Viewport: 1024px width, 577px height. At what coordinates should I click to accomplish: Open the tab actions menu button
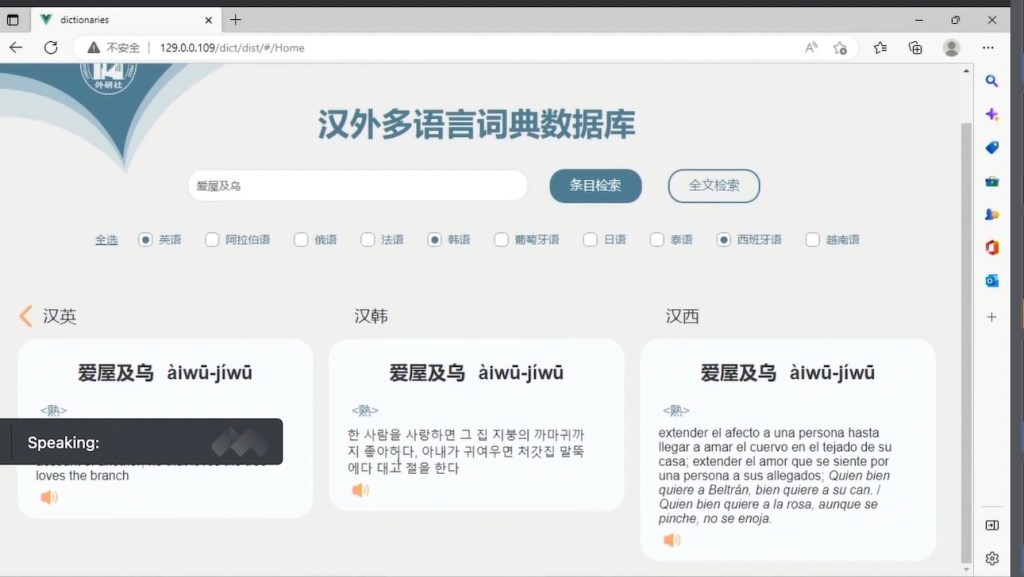click(x=13, y=19)
